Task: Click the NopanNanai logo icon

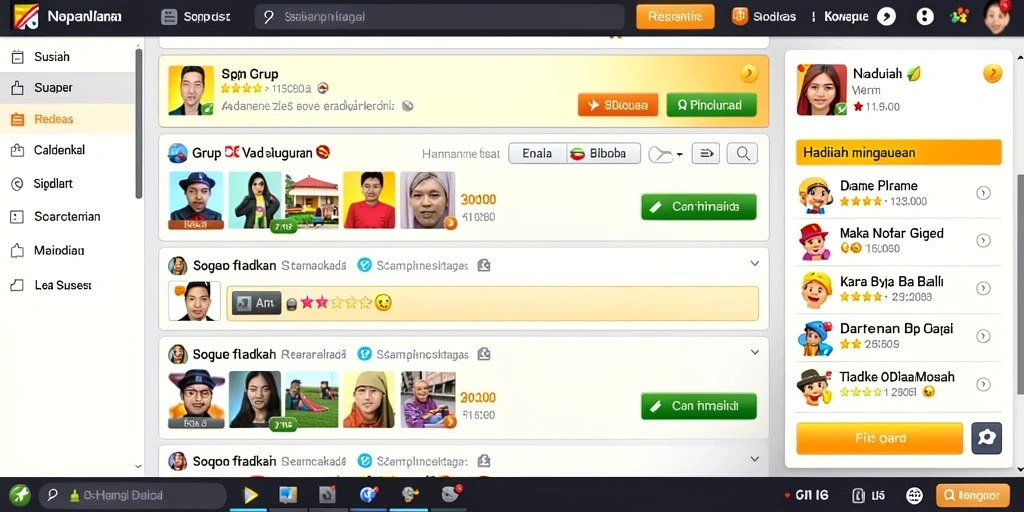Action: (25, 16)
